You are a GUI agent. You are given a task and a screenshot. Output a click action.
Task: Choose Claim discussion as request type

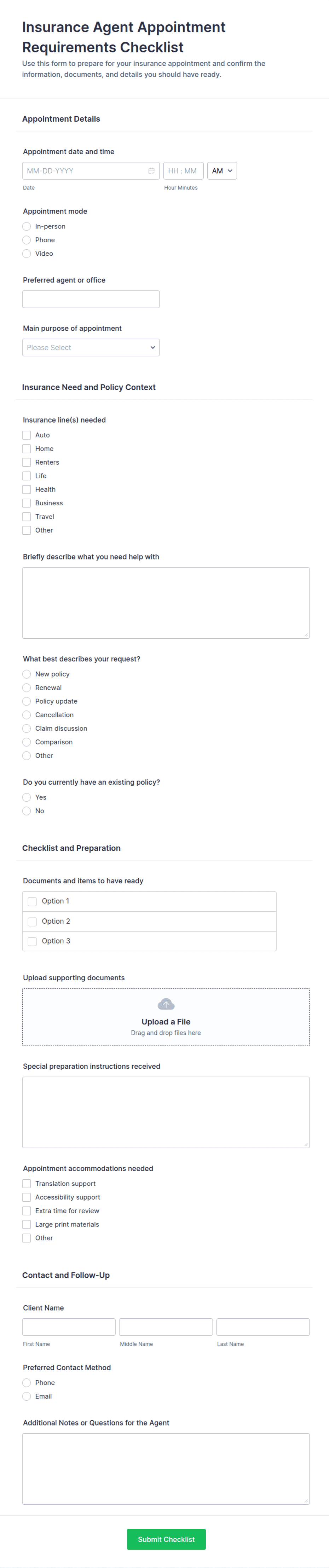pyautogui.click(x=27, y=728)
